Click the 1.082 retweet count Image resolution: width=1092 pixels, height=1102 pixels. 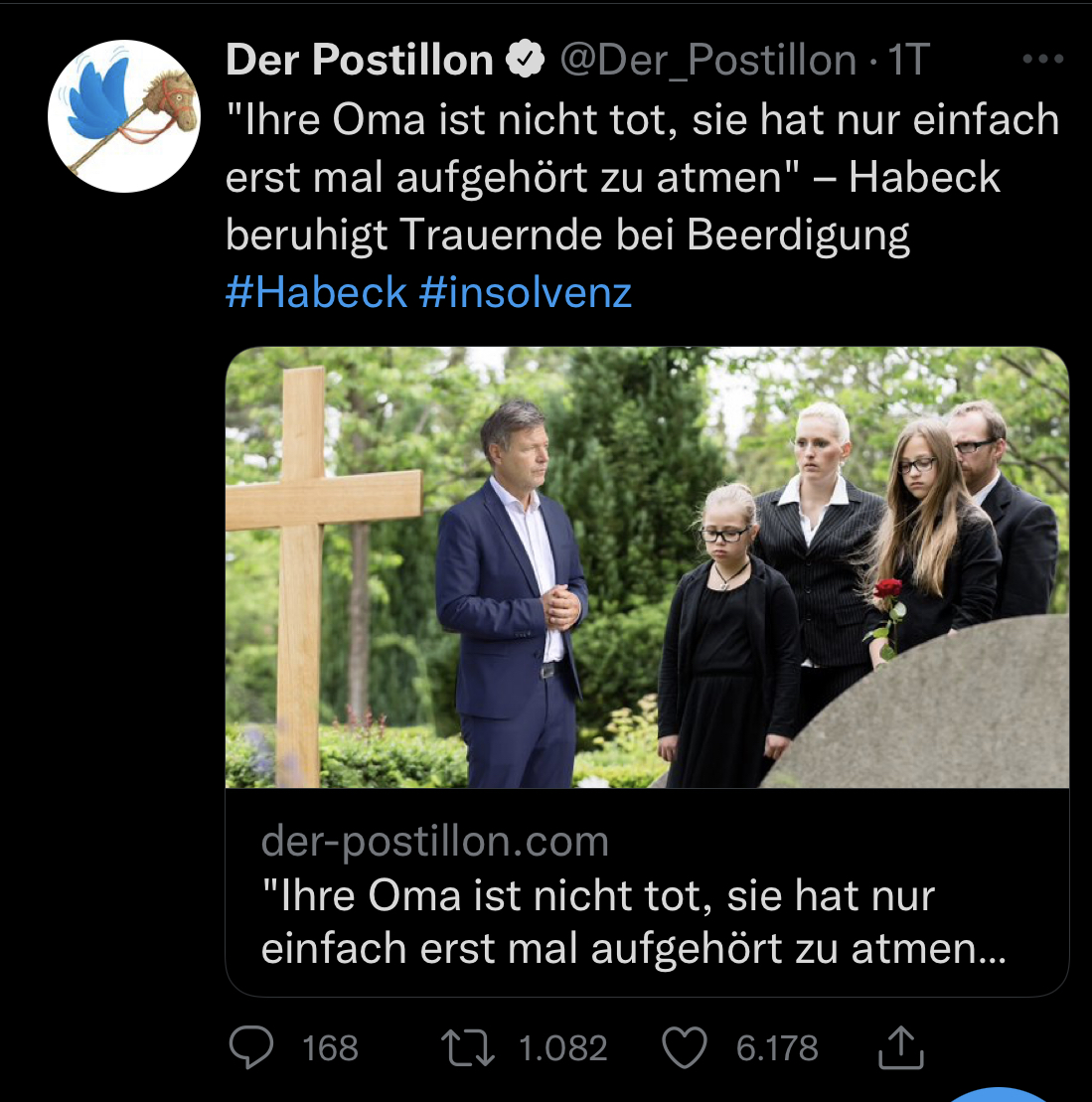pos(562,1048)
